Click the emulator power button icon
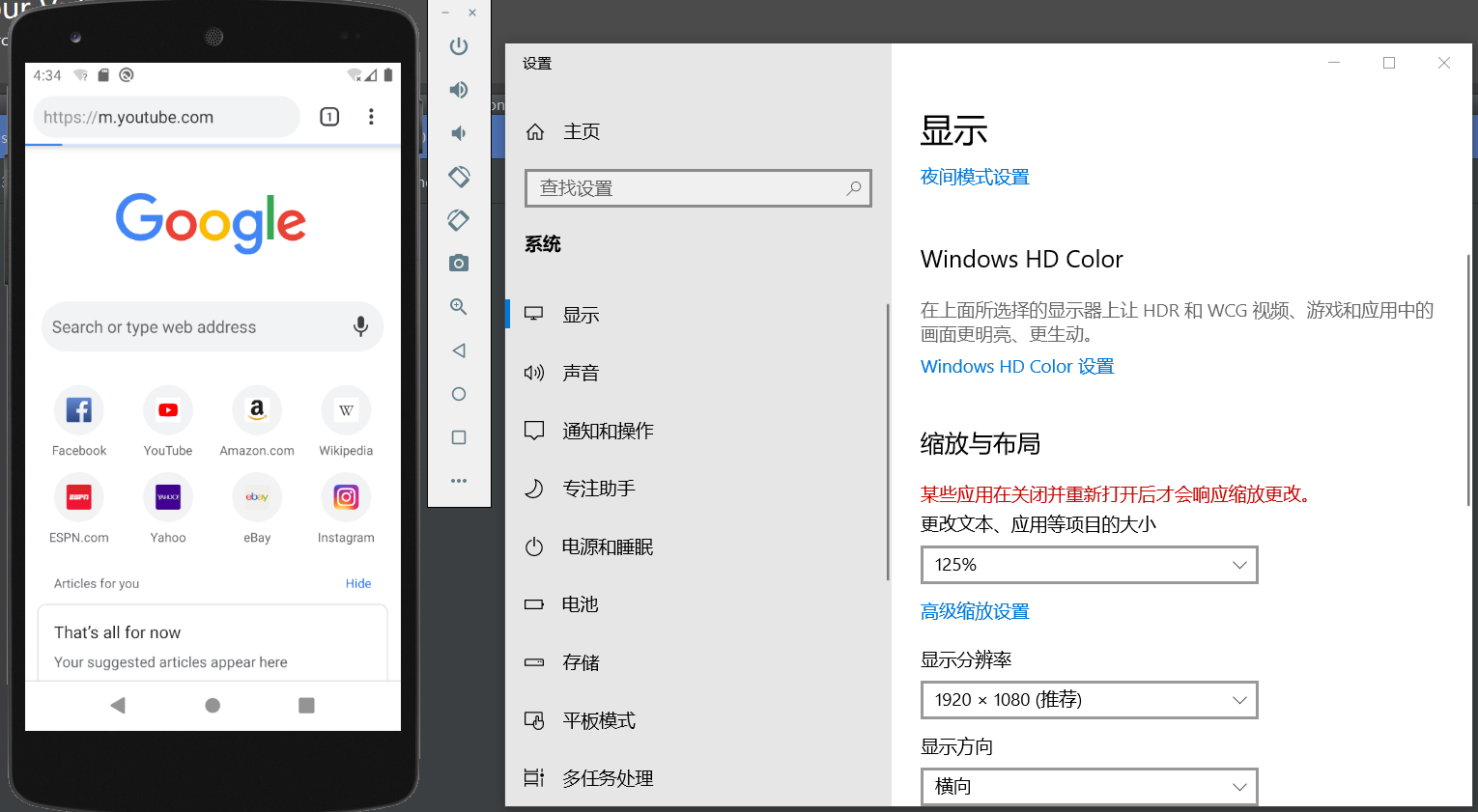Image resolution: width=1478 pixels, height=812 pixels. click(459, 46)
